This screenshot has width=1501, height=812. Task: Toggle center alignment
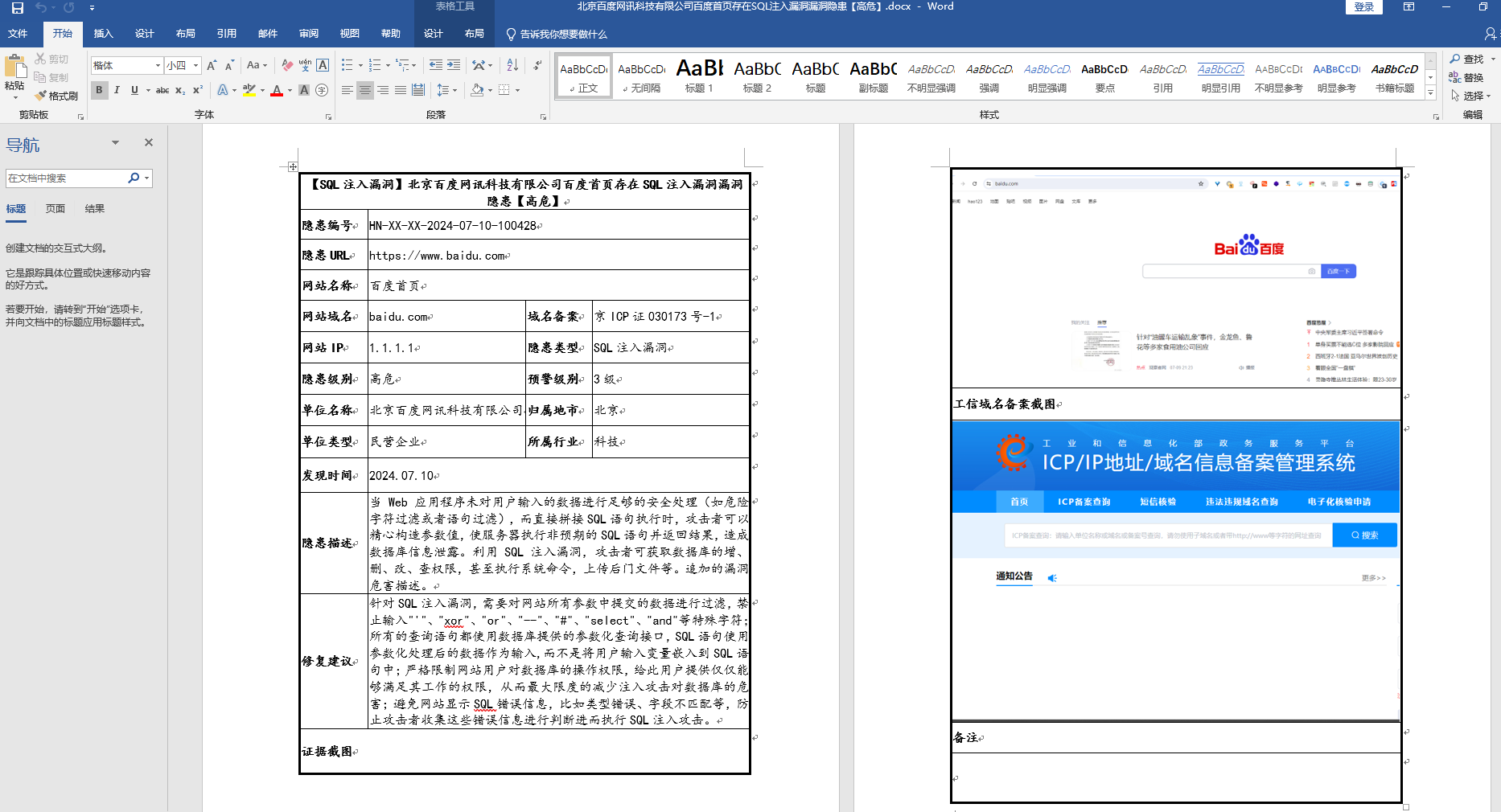pyautogui.click(x=364, y=90)
